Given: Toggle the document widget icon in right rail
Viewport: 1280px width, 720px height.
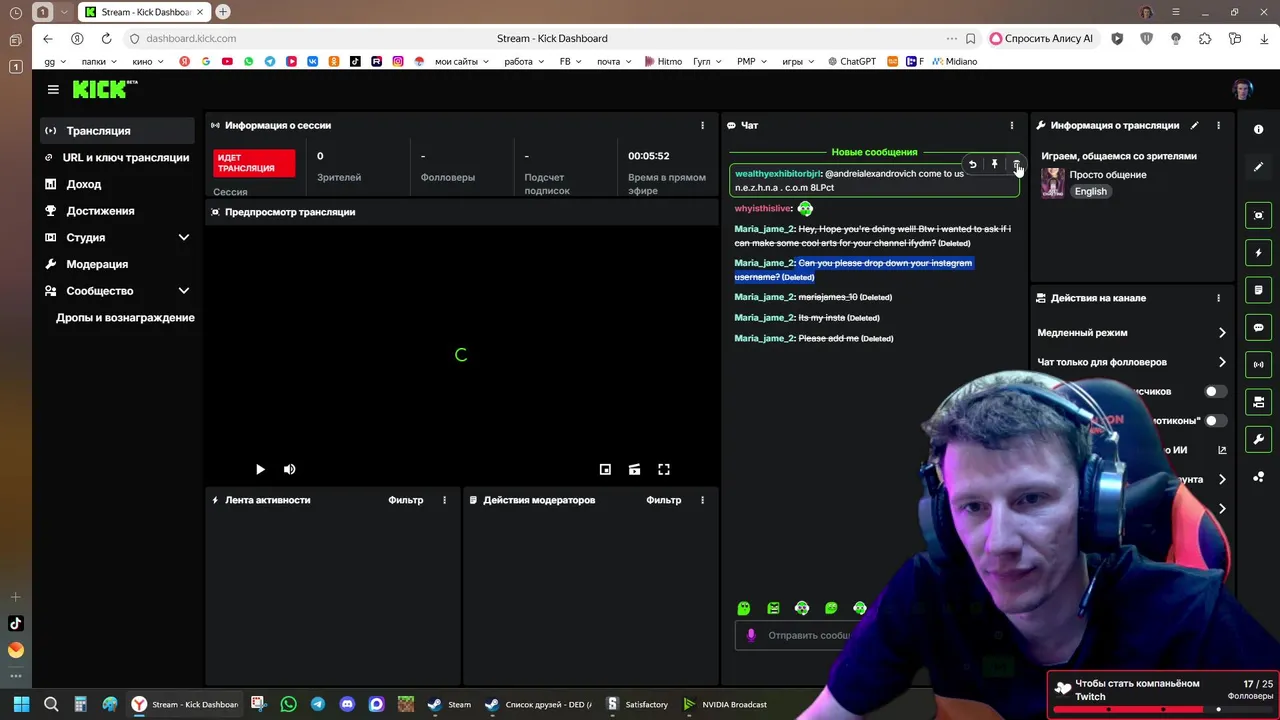Looking at the screenshot, I should point(1259,290).
